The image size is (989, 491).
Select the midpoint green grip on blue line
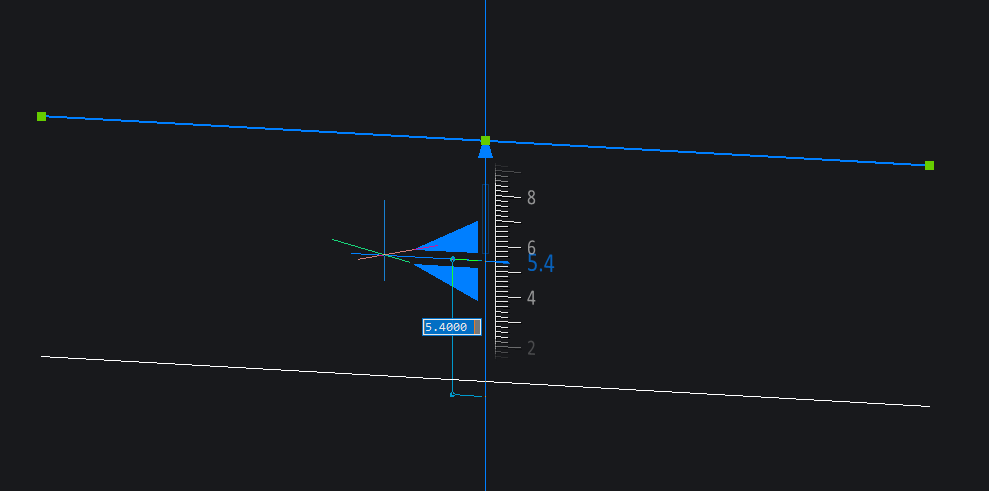click(485, 141)
